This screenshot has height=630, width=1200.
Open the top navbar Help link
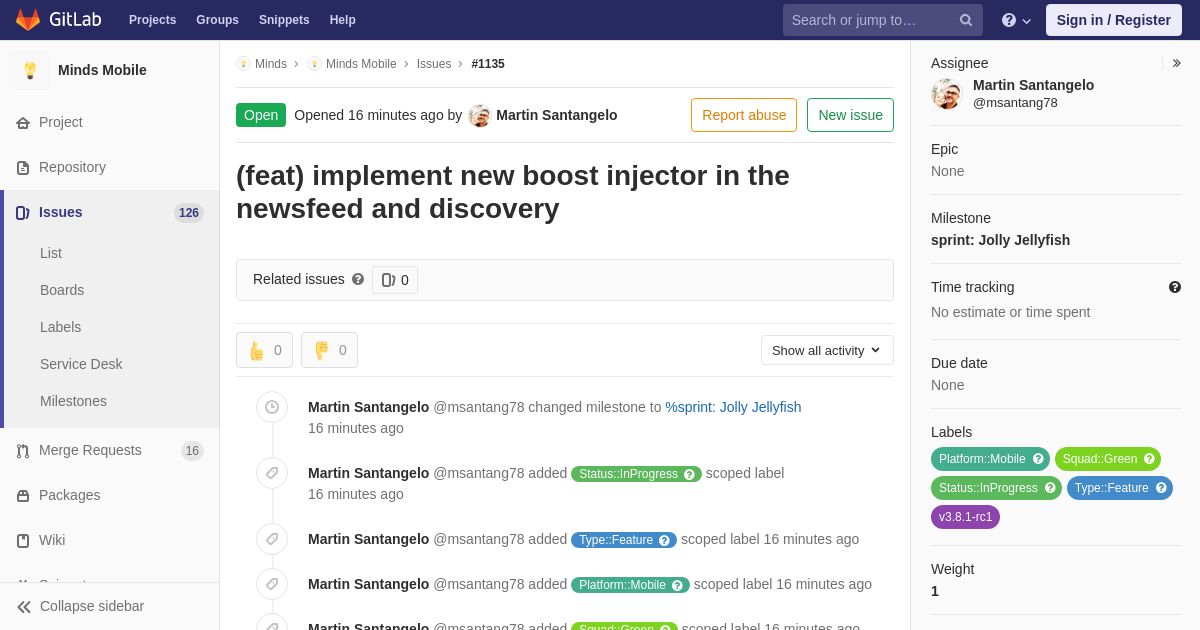(x=343, y=20)
